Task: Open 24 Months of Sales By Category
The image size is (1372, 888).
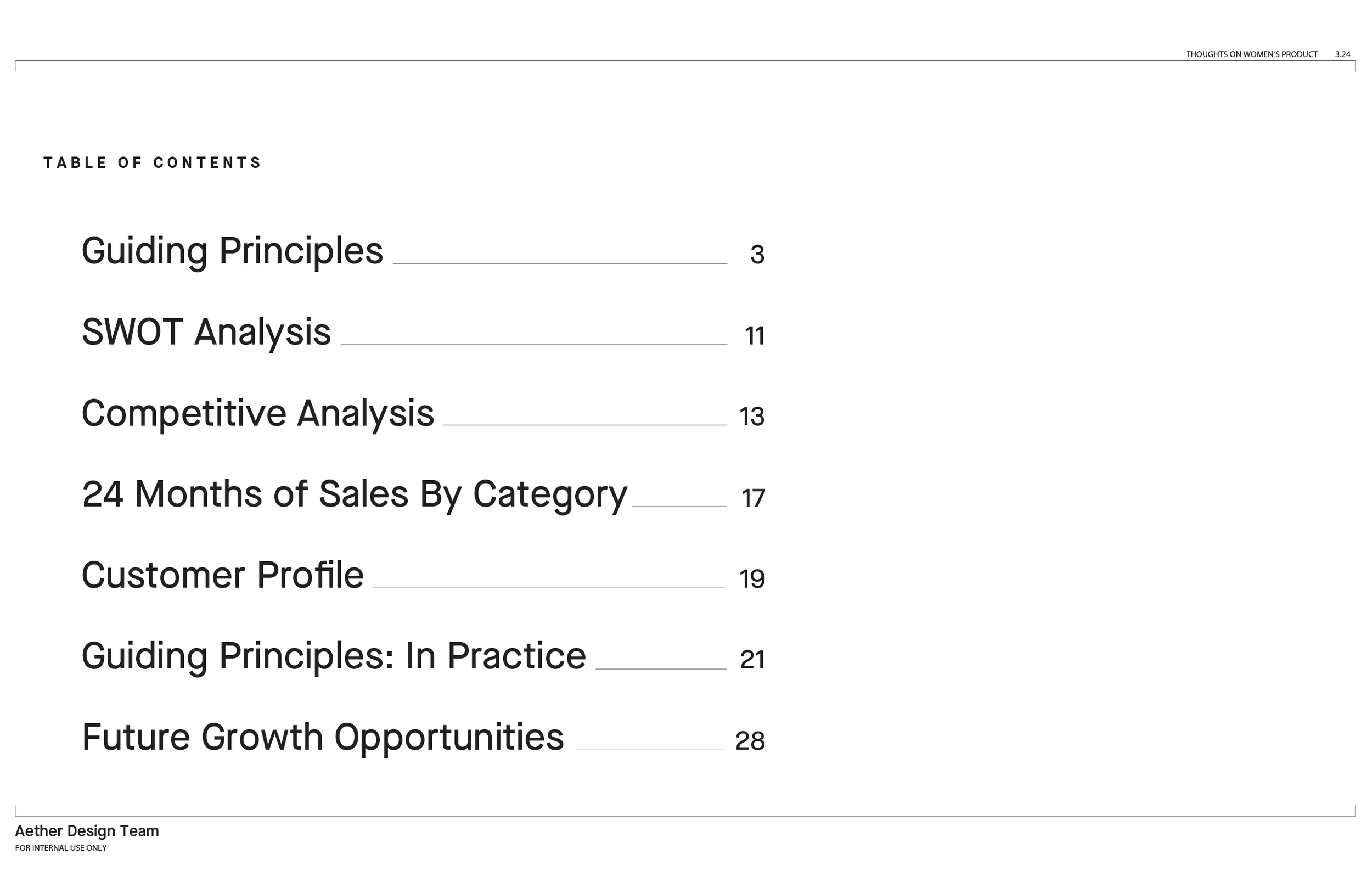Action: tap(355, 496)
